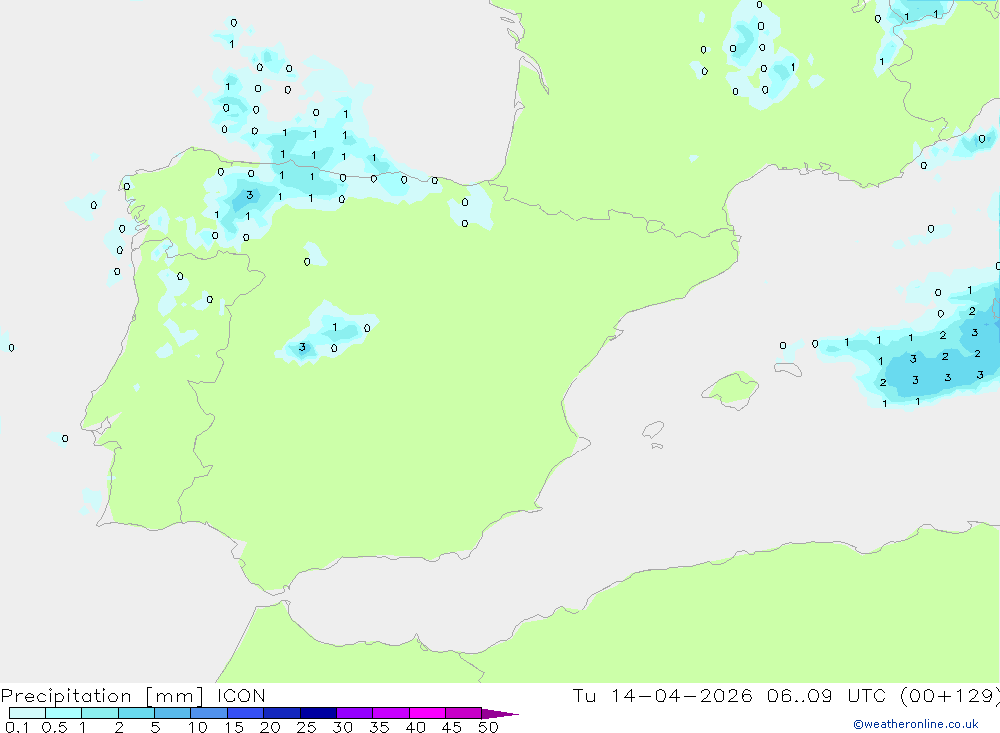Click the legend tick label "15"
Image resolution: width=1000 pixels, height=733 pixels.
click(x=234, y=727)
